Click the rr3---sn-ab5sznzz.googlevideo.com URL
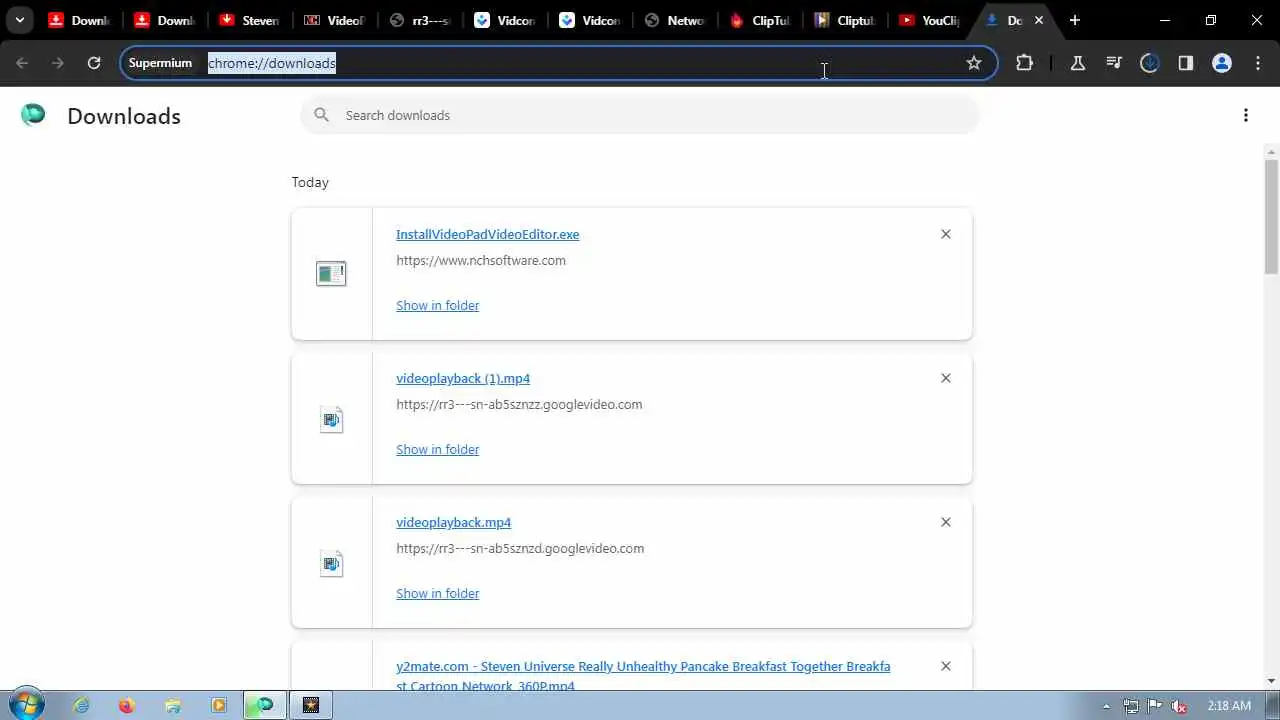The image size is (1280, 720). [519, 404]
